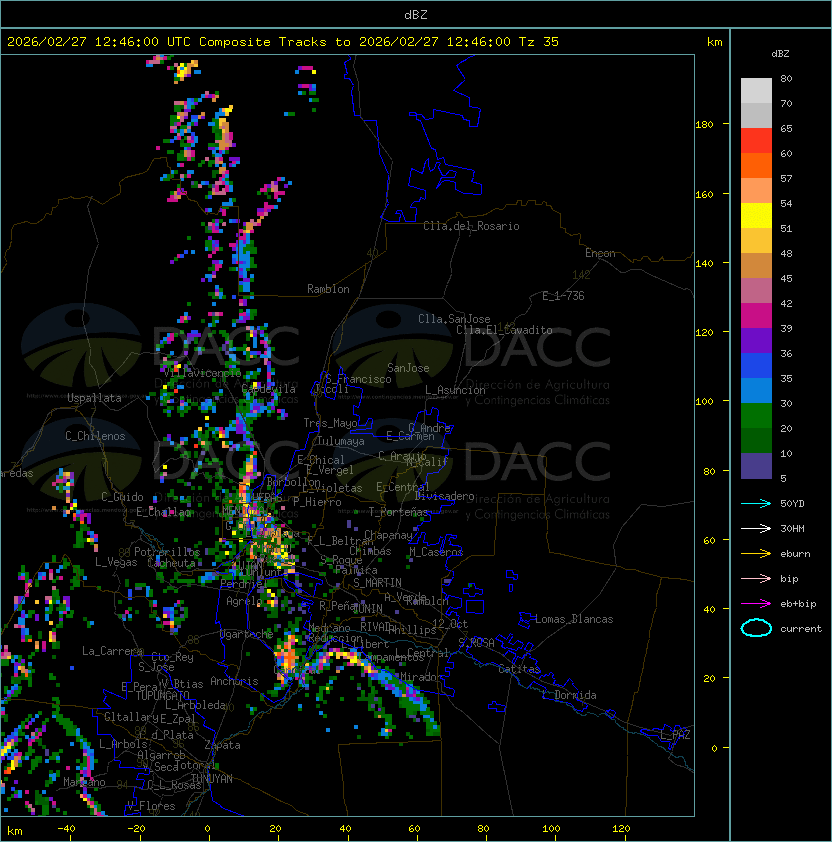The height and width of the screenshot is (842, 832).
Task: Click the 'La_Carrera' place label
Action: click(112, 651)
